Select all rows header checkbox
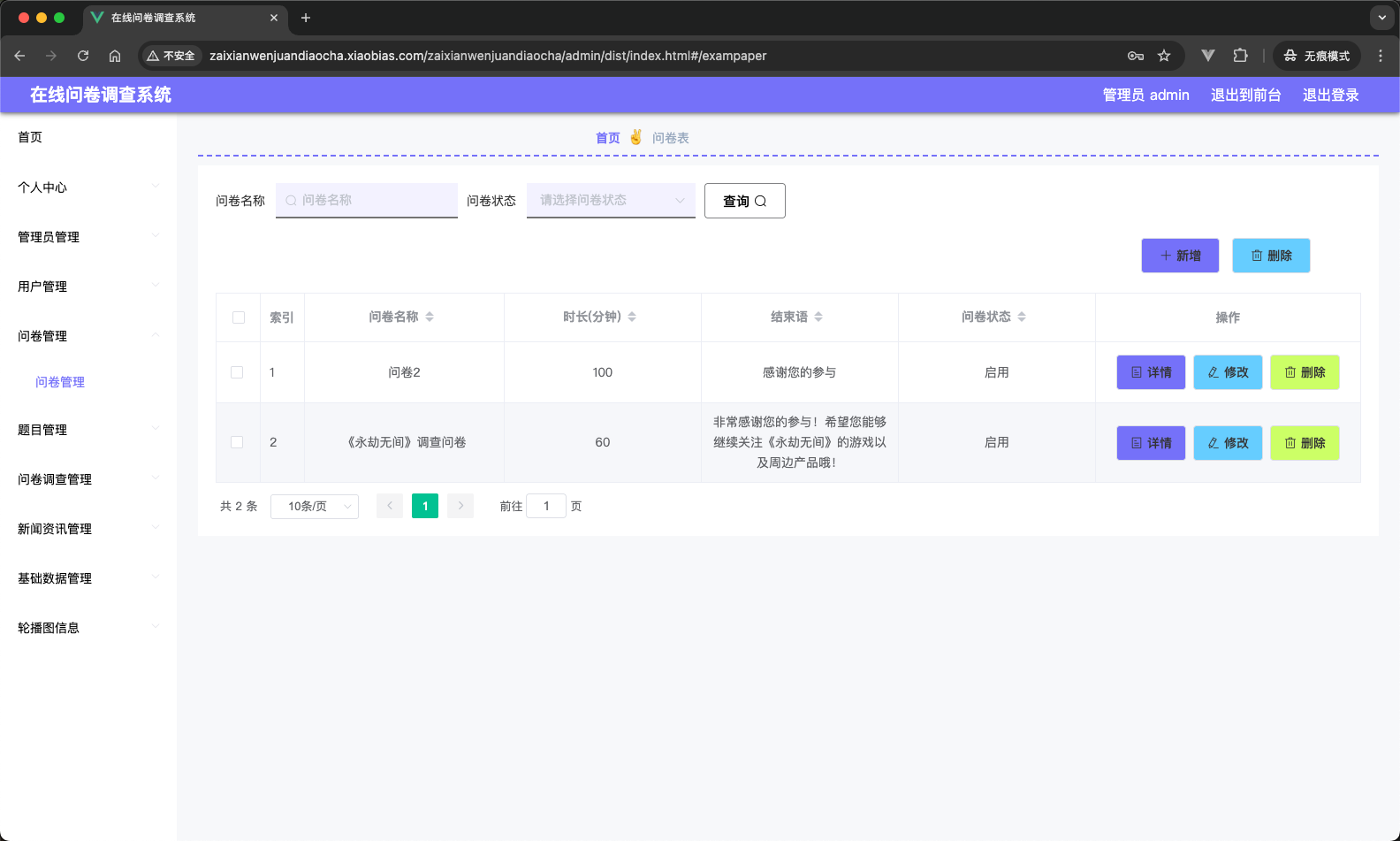Viewport: 1400px width, 841px height. (239, 317)
